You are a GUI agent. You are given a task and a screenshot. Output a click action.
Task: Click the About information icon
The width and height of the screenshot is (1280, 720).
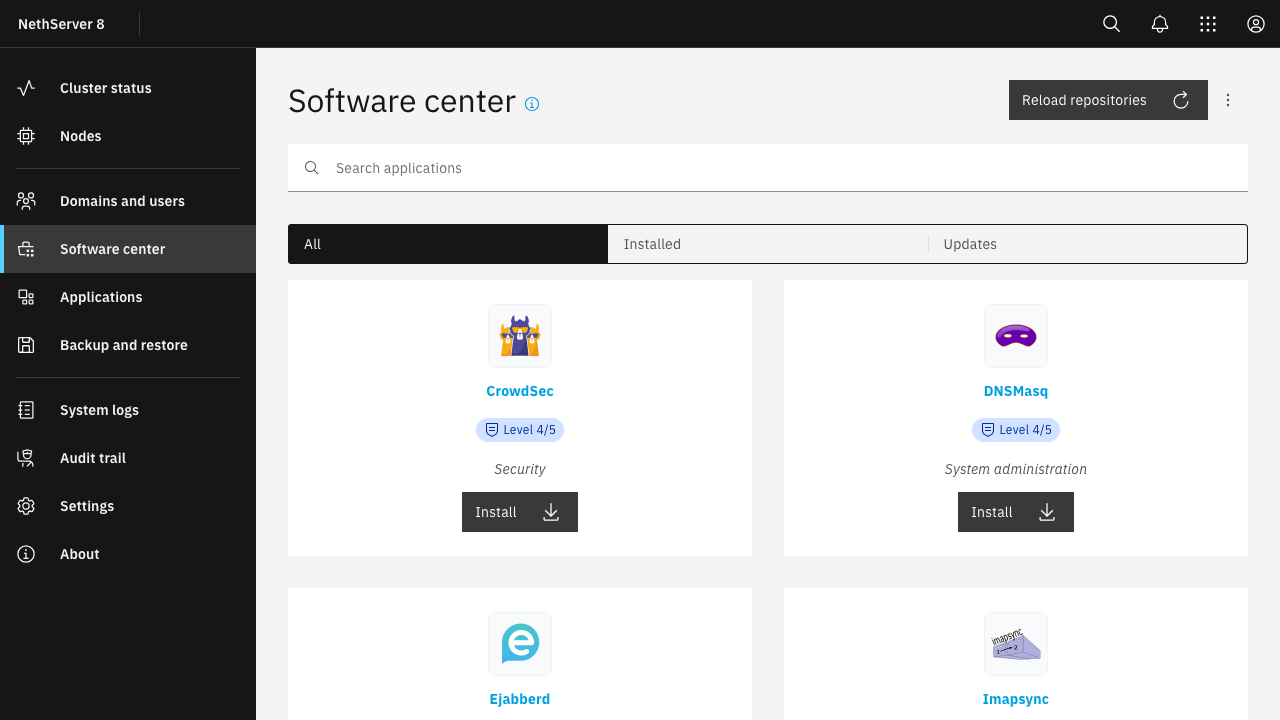tap(26, 554)
